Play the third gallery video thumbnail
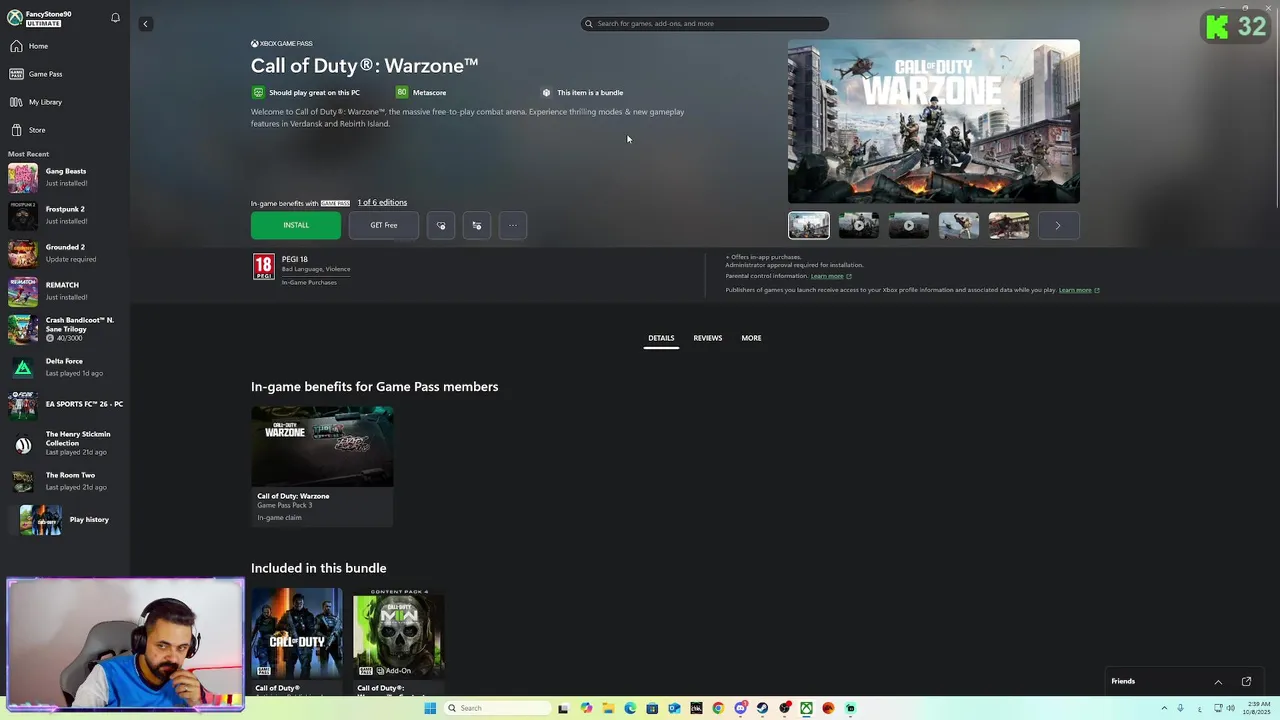Screen dimensions: 1280x720 [909, 225]
